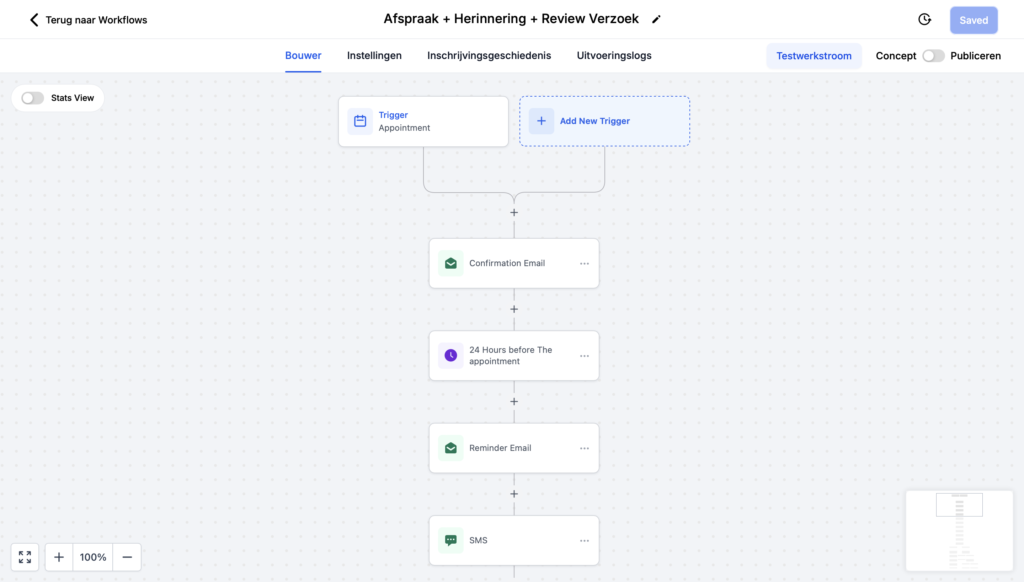The height and width of the screenshot is (582, 1024).
Task: Open the version history clock icon
Action: pyautogui.click(x=924, y=20)
